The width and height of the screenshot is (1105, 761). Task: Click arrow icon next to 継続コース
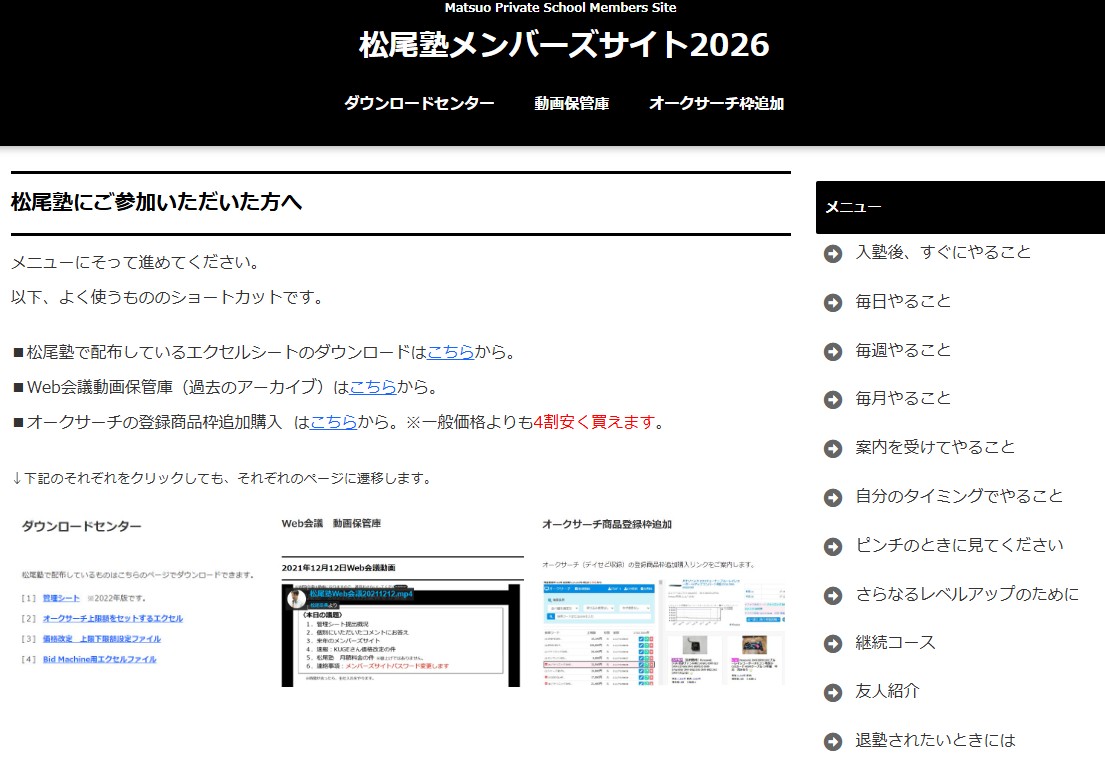pos(832,643)
